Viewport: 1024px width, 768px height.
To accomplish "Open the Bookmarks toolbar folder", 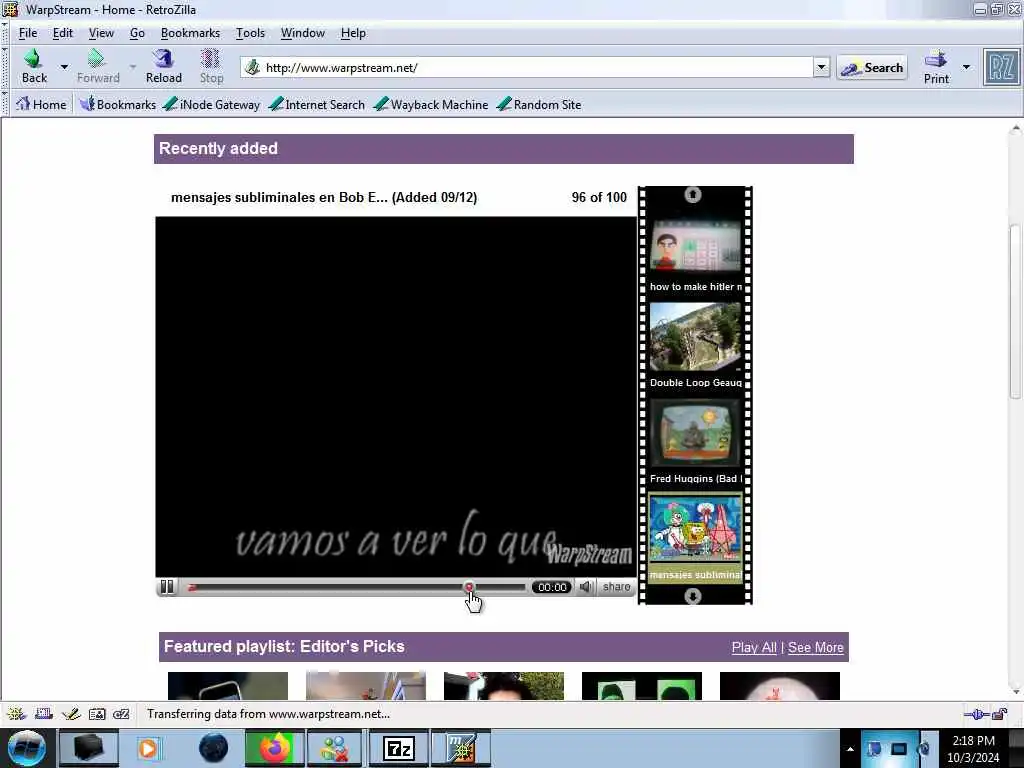I will pyautogui.click(x=118, y=104).
